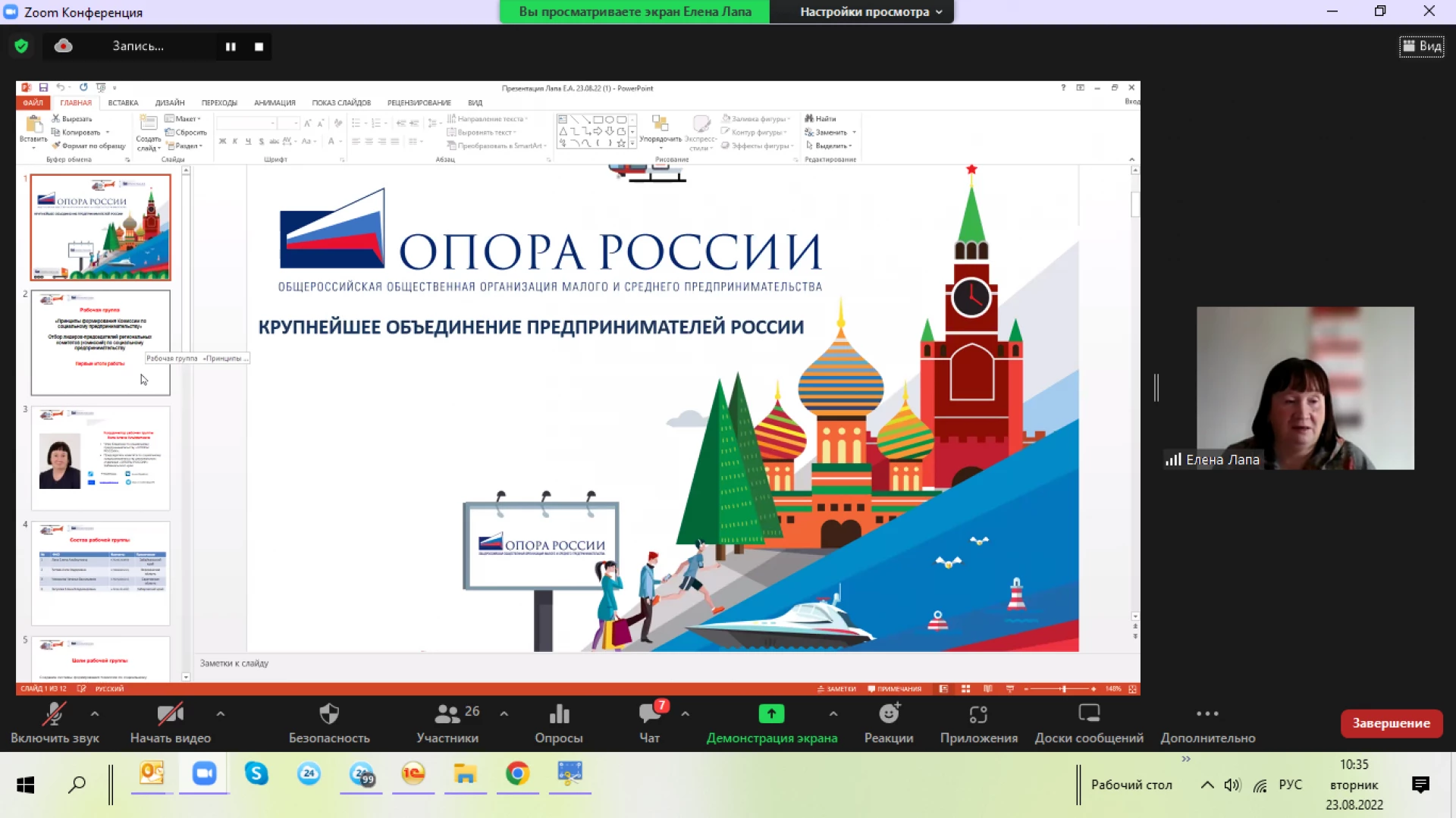
Task: Toggle camera with Начать видео
Action: click(x=170, y=723)
